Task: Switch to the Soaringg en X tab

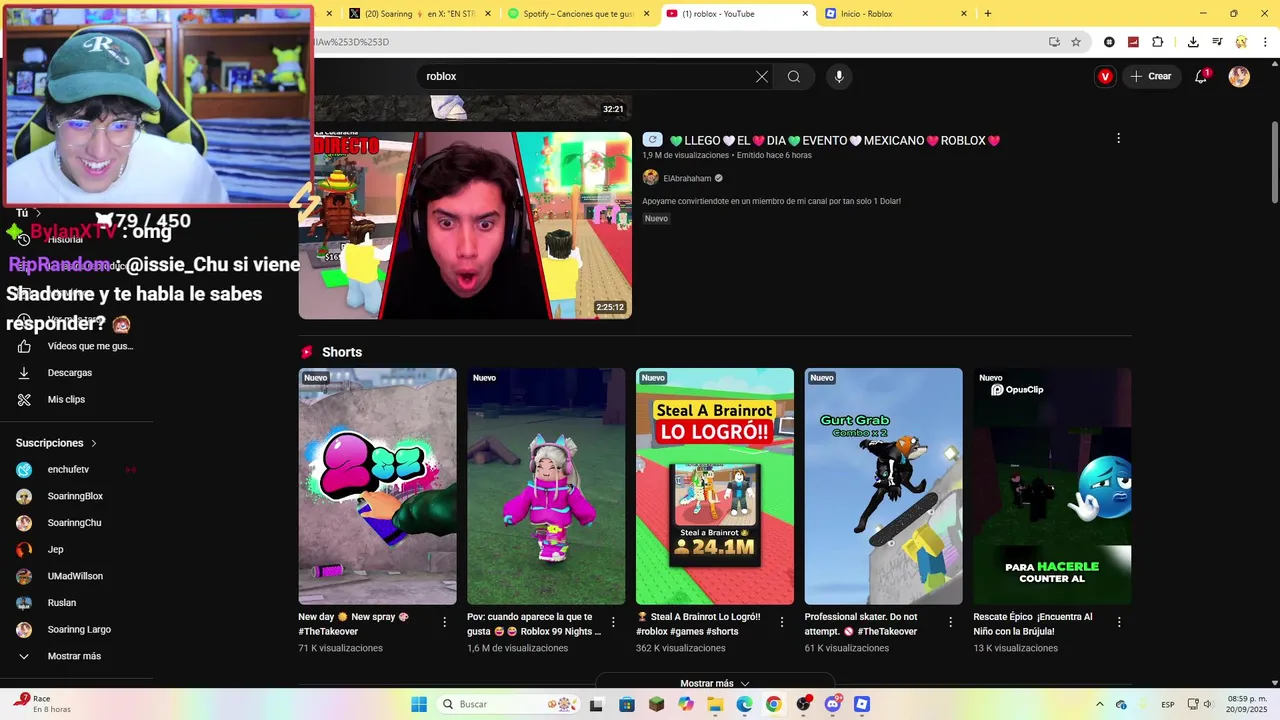Action: point(420,14)
